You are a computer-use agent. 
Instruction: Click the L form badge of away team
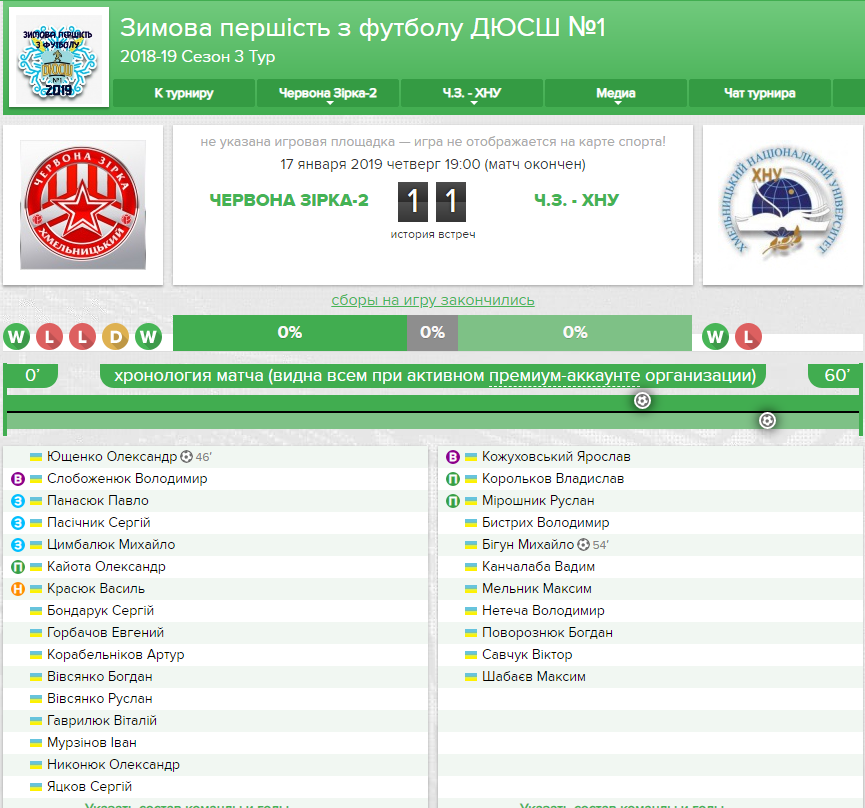coord(749,336)
